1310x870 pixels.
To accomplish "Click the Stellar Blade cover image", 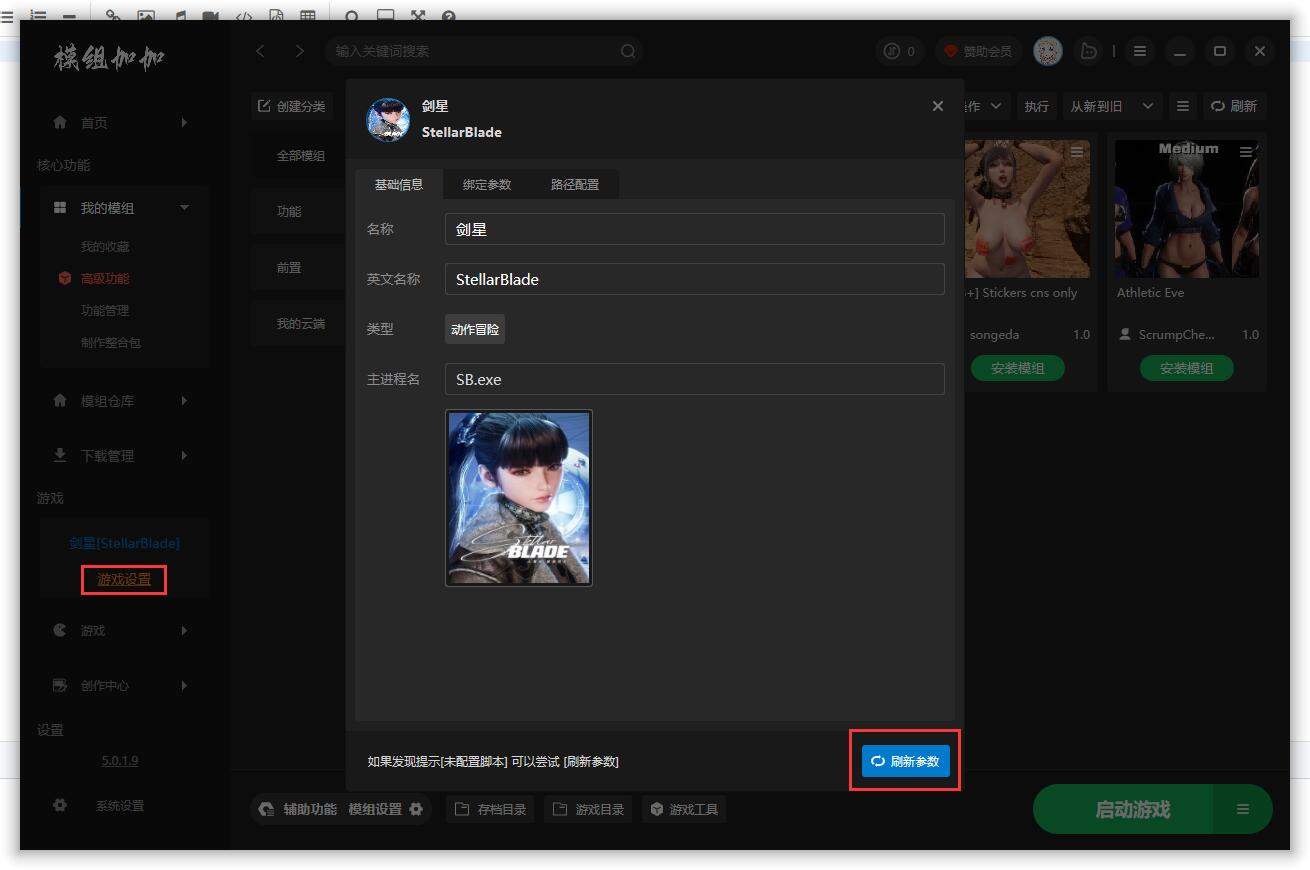I will 518,497.
